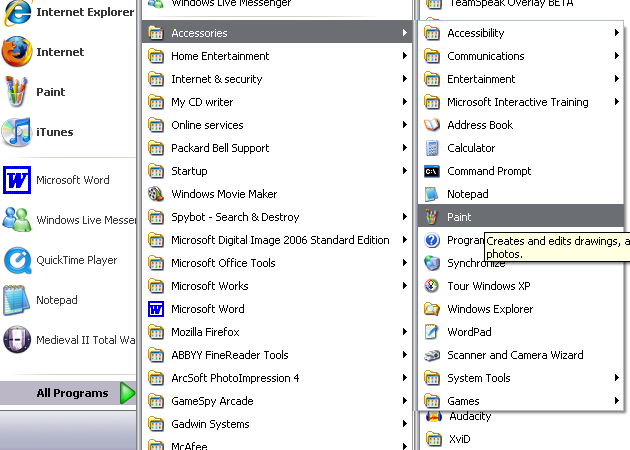Click green All Programs arrow
Screen dimensions: 630x450
tap(127, 393)
